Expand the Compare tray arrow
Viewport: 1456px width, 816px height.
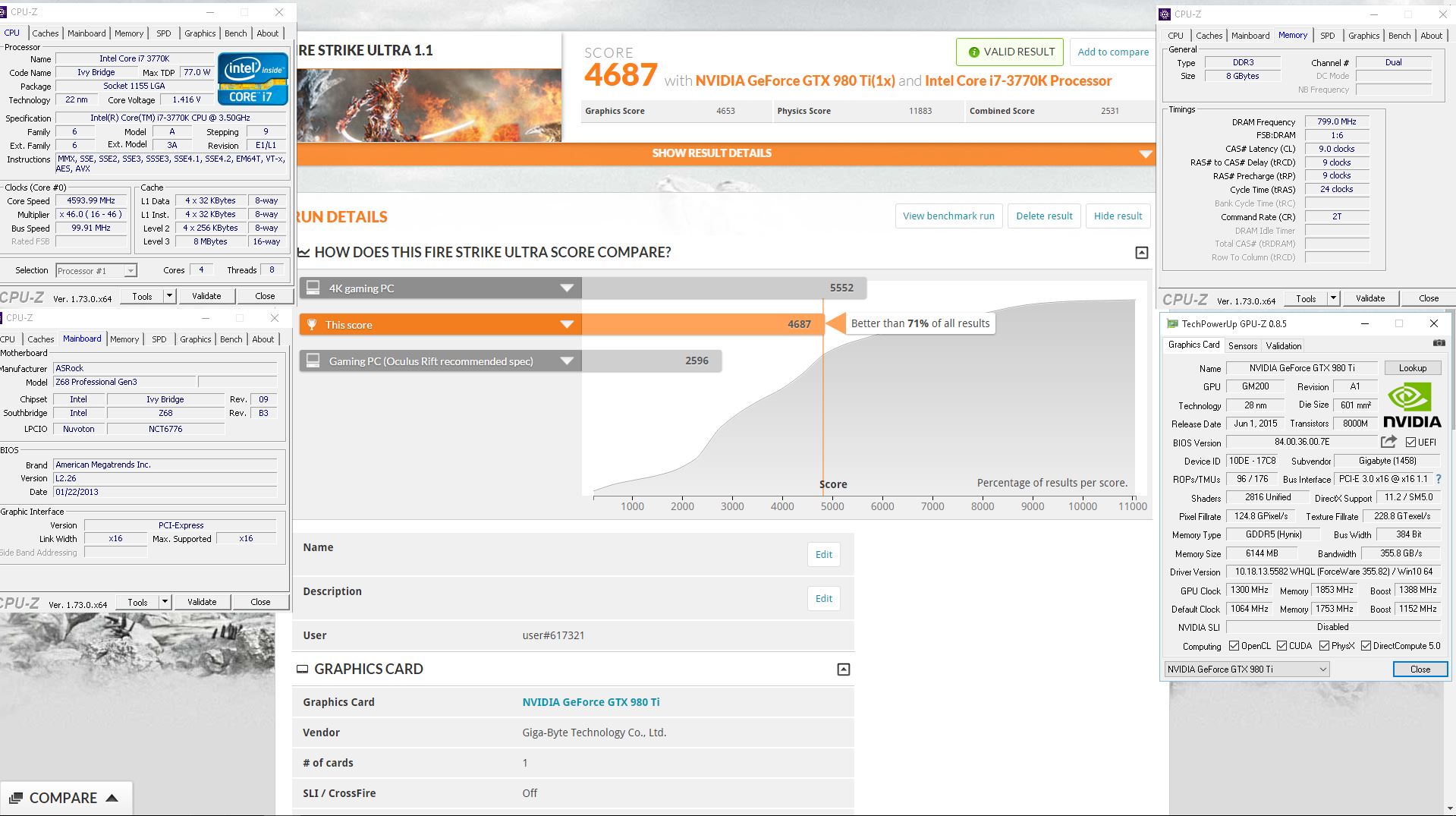pyautogui.click(x=112, y=798)
